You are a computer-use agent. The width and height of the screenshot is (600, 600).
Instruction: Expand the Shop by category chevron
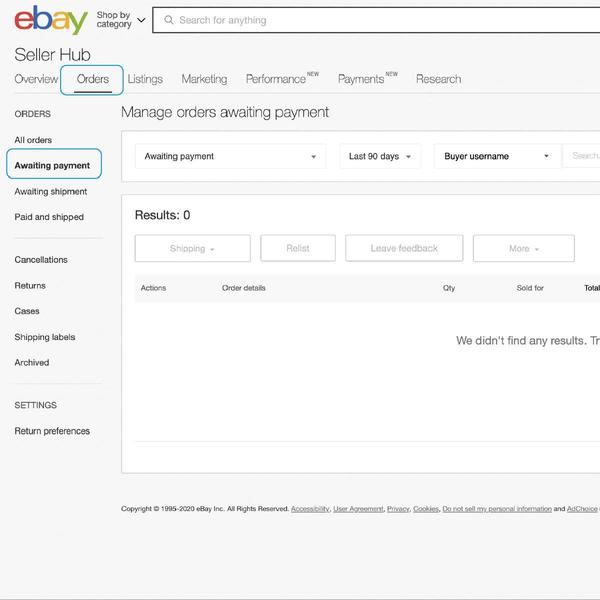pyautogui.click(x=141, y=20)
